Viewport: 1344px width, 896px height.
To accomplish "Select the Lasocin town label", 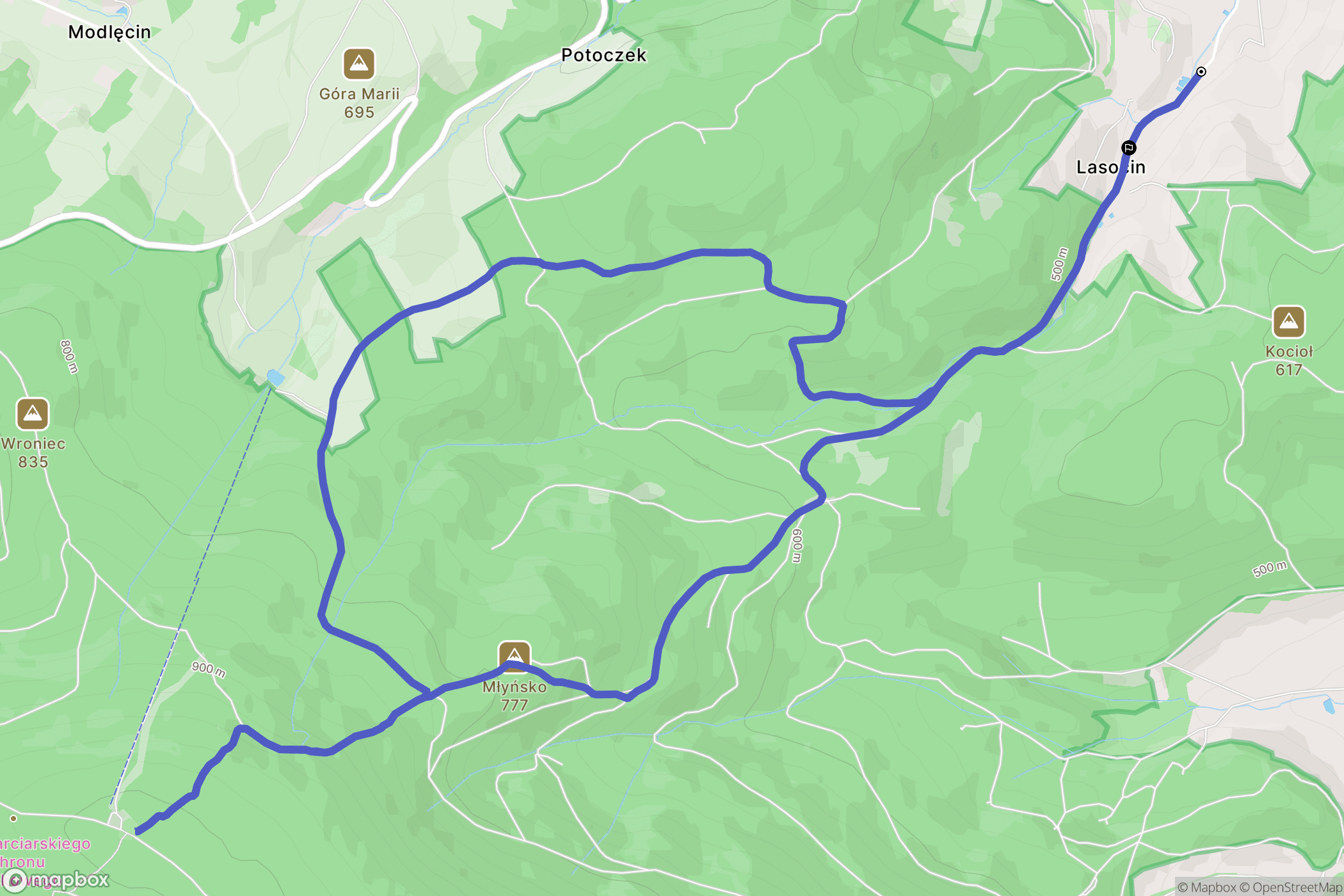I will pos(1111,167).
